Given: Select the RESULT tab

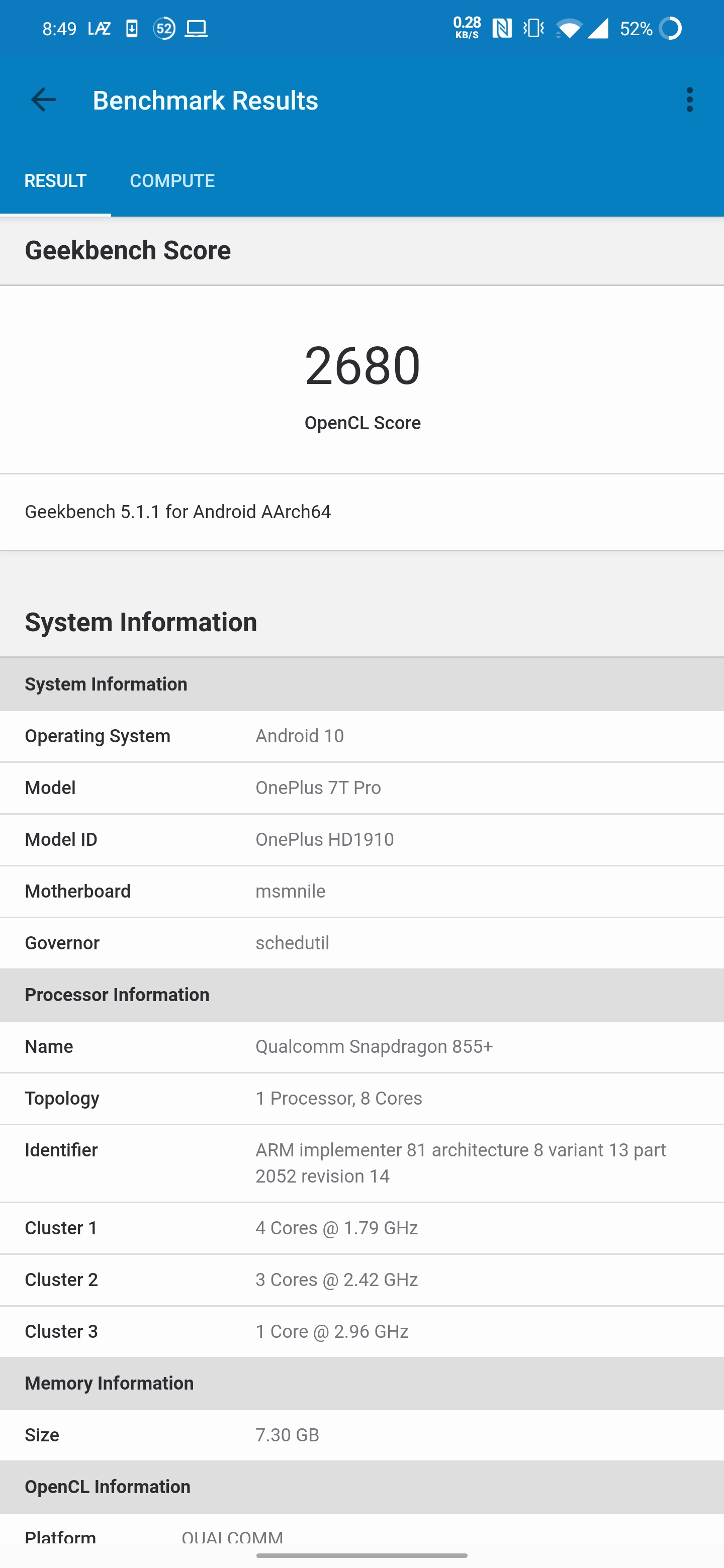Looking at the screenshot, I should tap(55, 181).
